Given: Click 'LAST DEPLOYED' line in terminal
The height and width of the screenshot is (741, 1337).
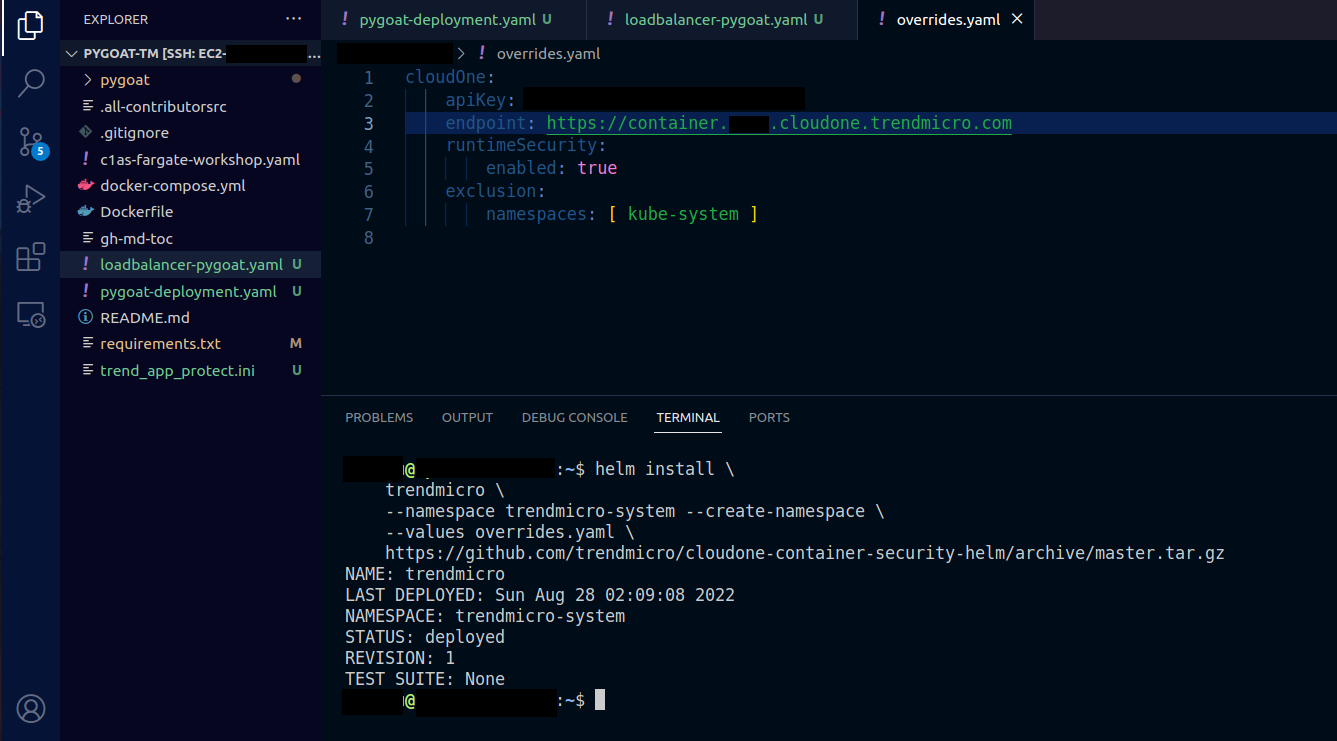Looking at the screenshot, I should (540, 595).
